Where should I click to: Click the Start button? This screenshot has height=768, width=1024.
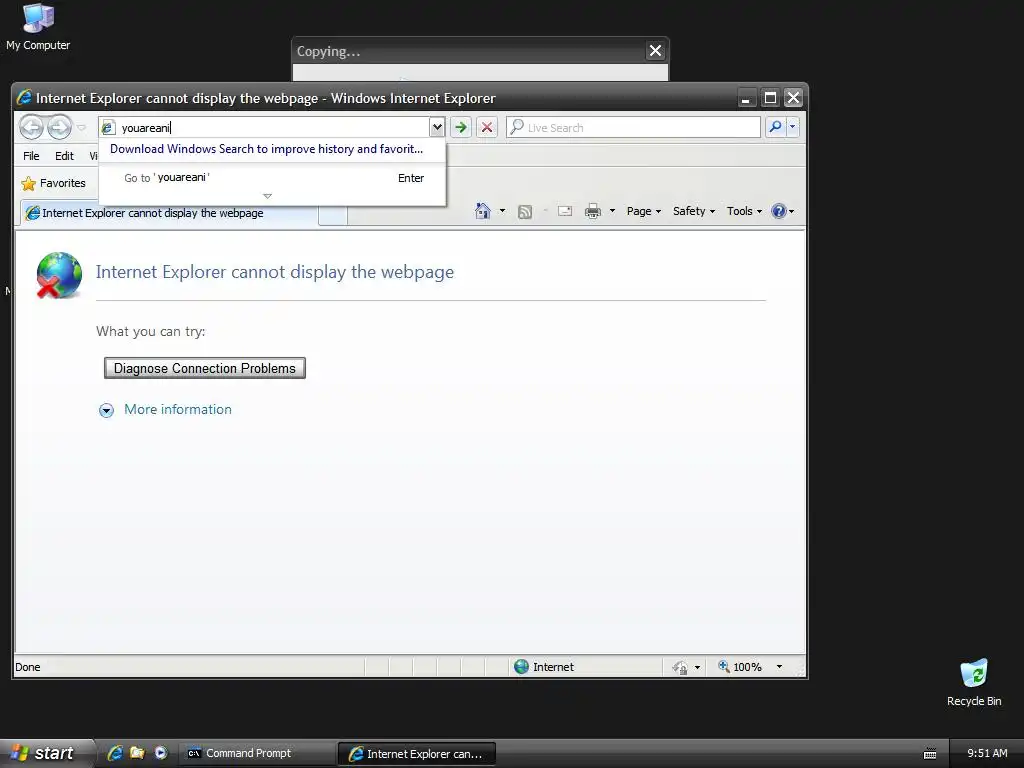pyautogui.click(x=46, y=753)
